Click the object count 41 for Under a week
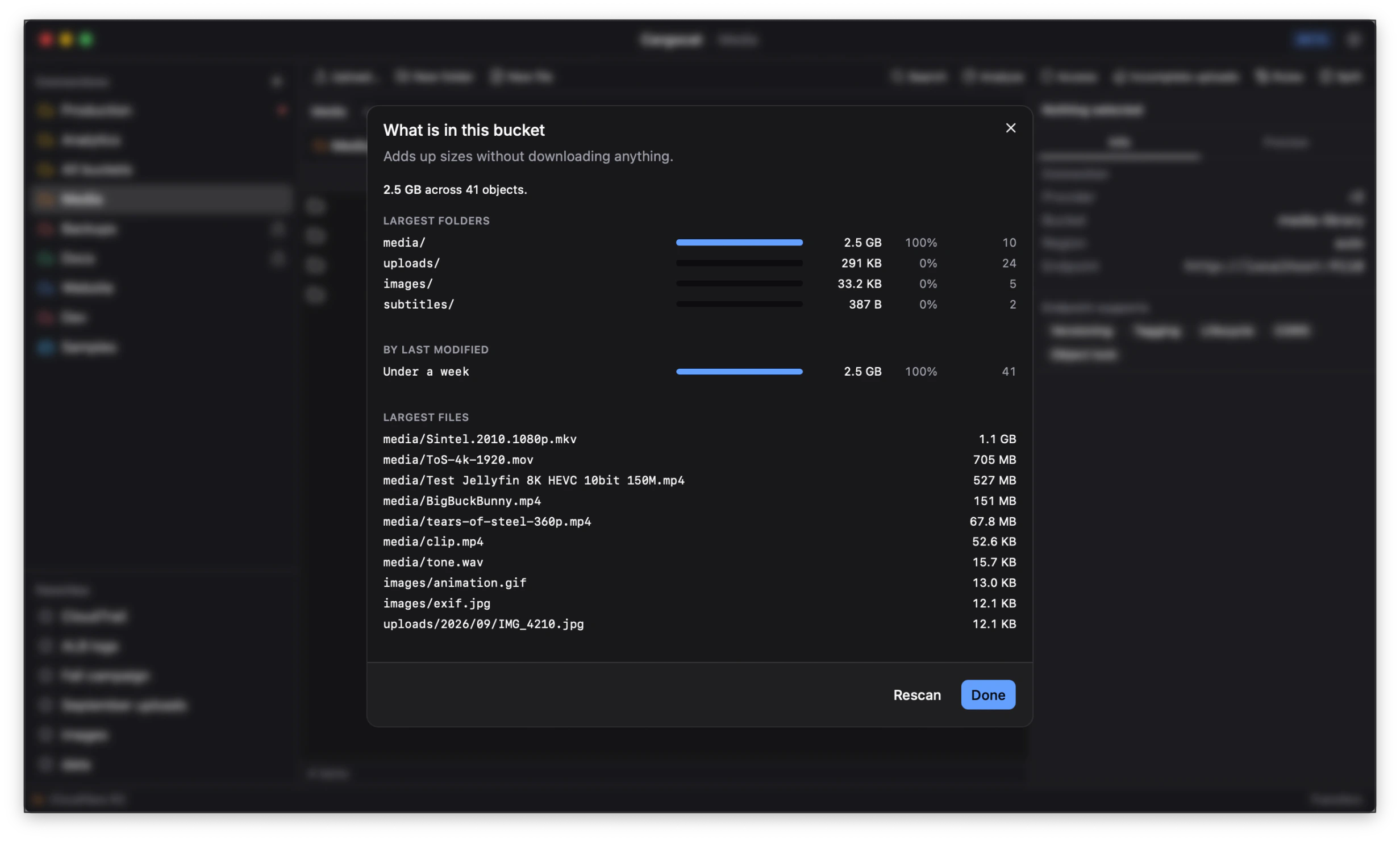This screenshot has width=1400, height=841. point(1009,372)
